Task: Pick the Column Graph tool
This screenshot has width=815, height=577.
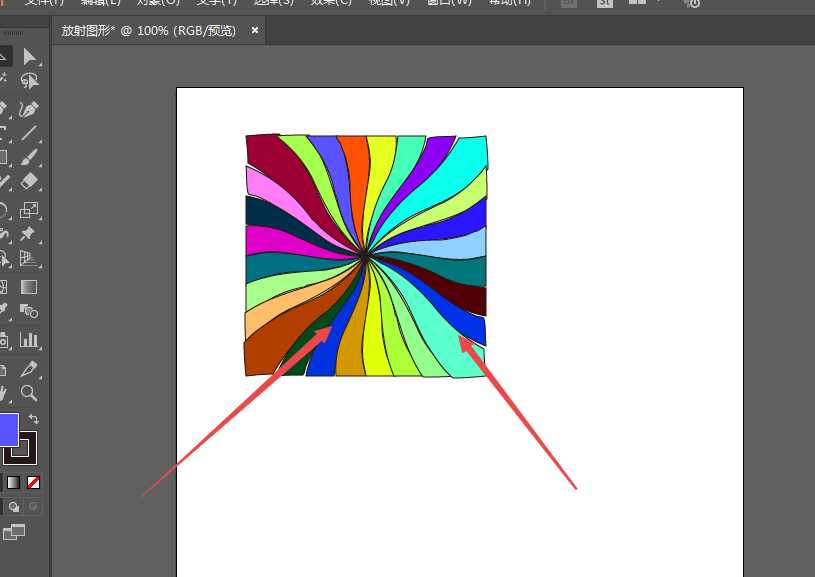Action: (x=29, y=340)
